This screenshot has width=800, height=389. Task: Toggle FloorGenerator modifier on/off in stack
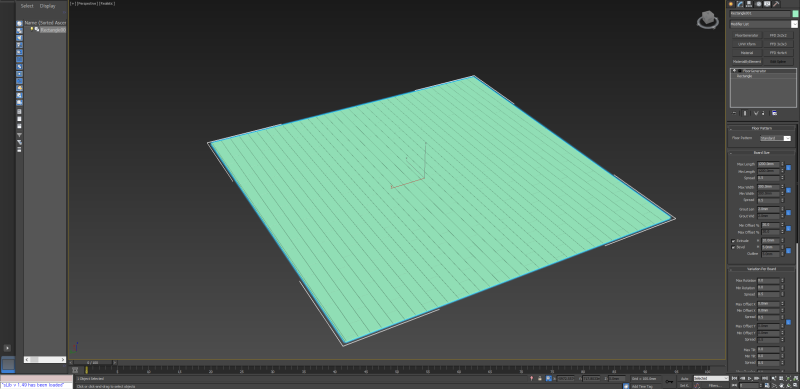click(740, 71)
